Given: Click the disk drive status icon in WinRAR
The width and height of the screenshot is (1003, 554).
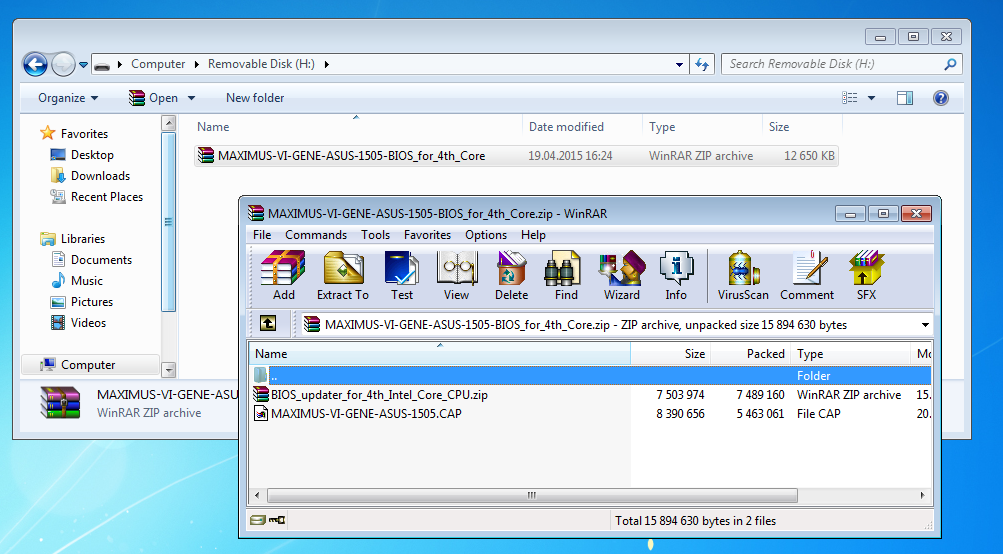Looking at the screenshot, I should 257,520.
